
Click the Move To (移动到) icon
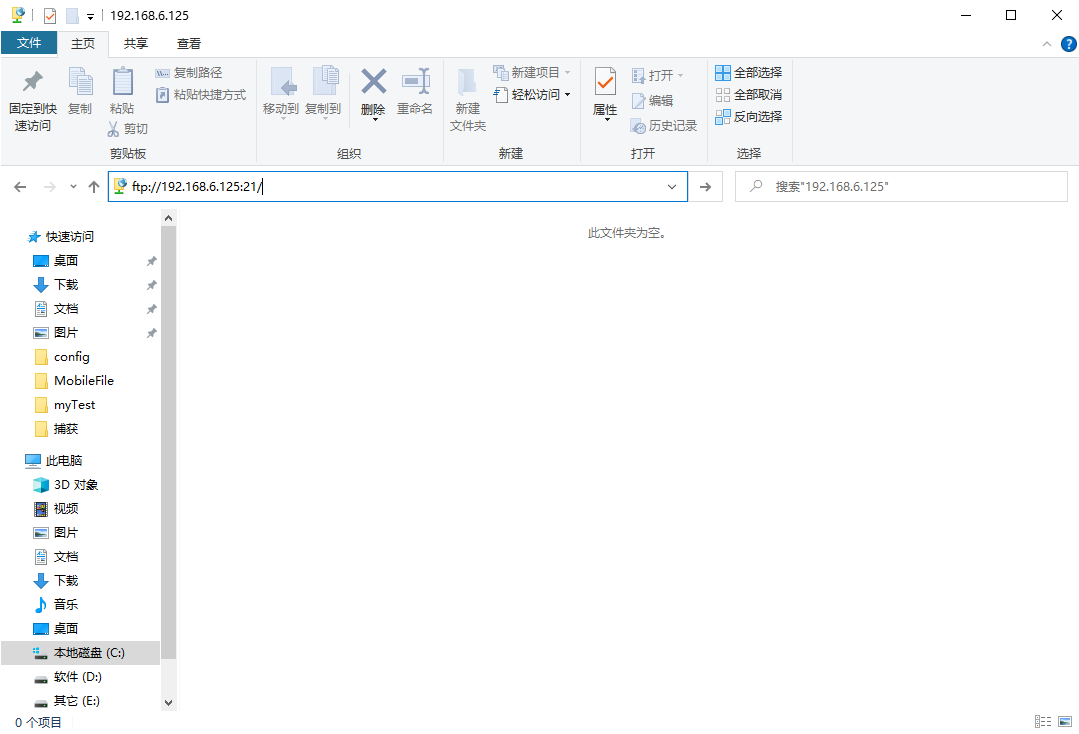coord(283,82)
